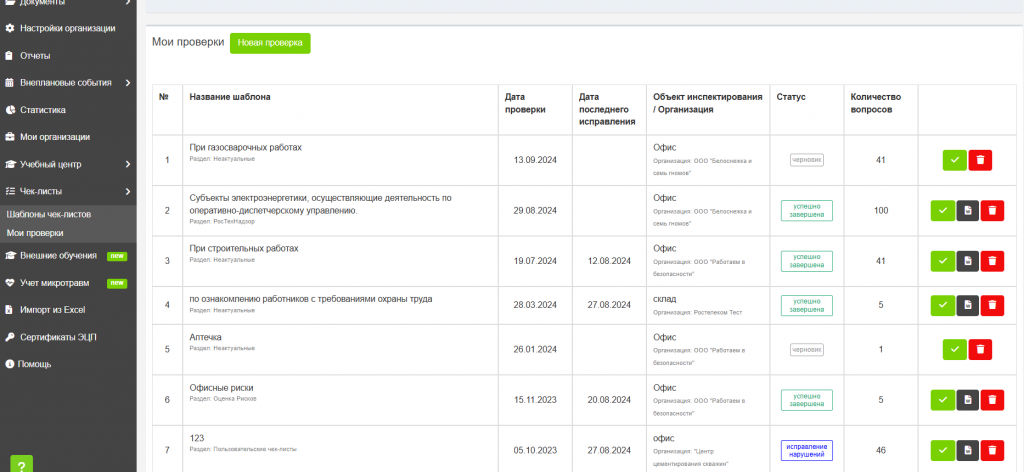Click the green question mark help icon
The width and height of the screenshot is (1024, 472).
click(22, 464)
